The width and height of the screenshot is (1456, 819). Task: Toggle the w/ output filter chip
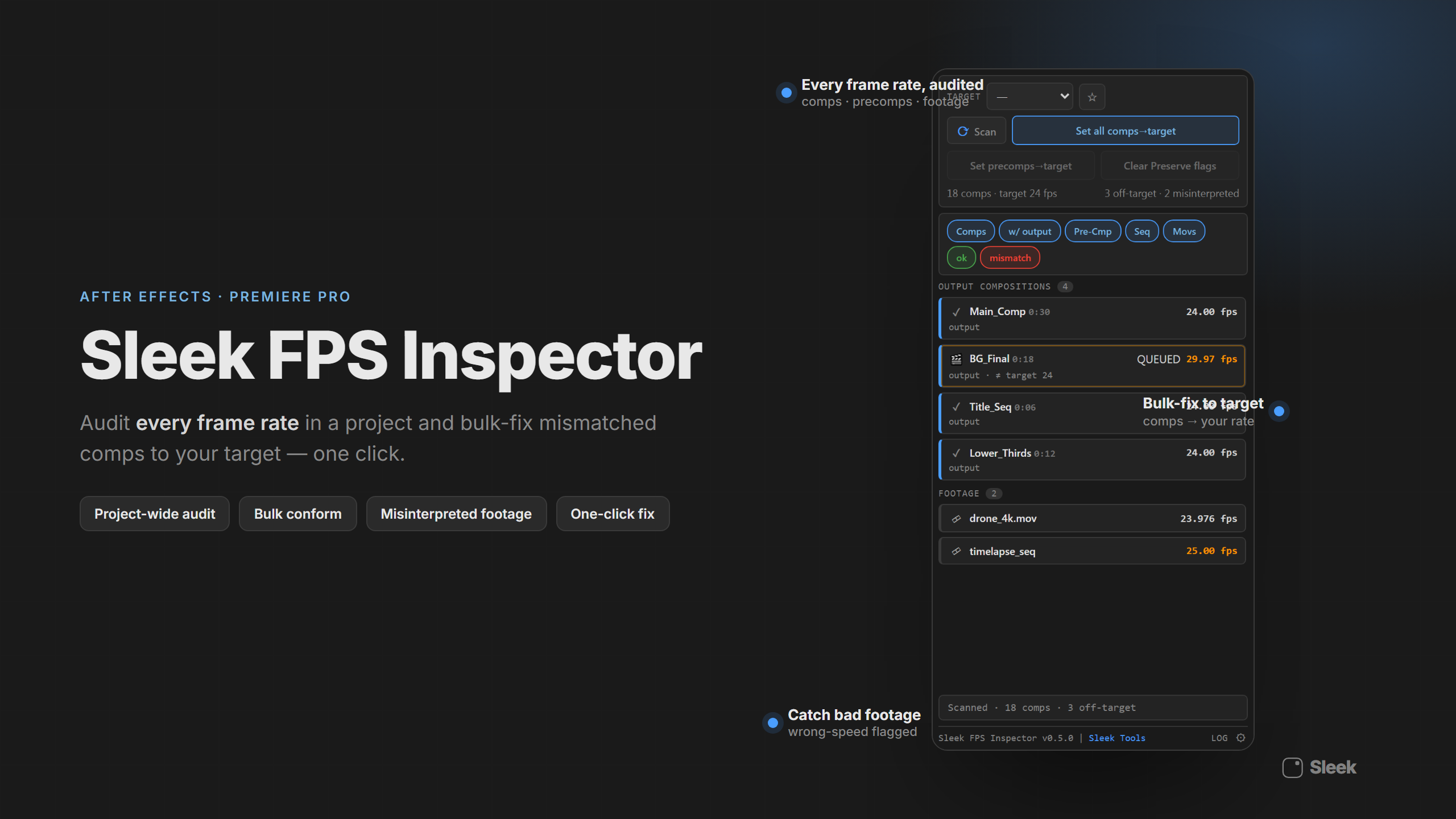click(1029, 231)
